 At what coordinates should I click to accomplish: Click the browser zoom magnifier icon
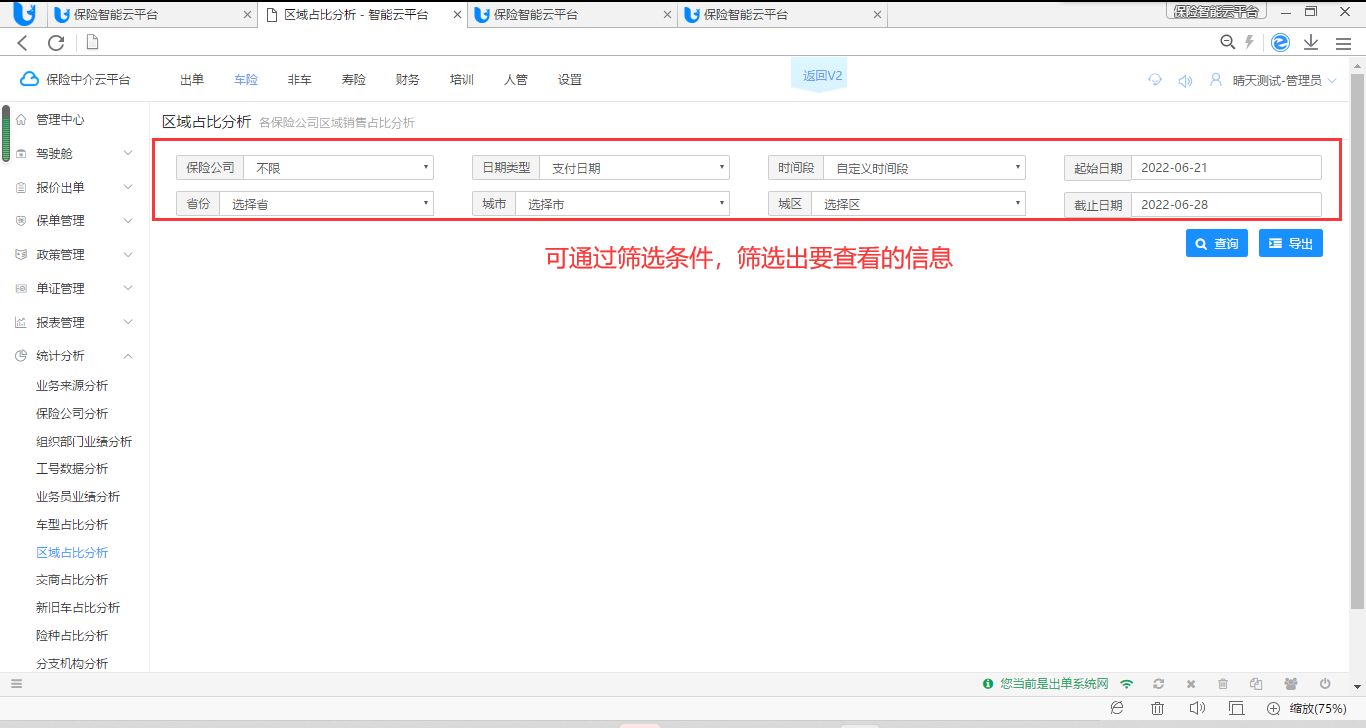tap(1228, 42)
